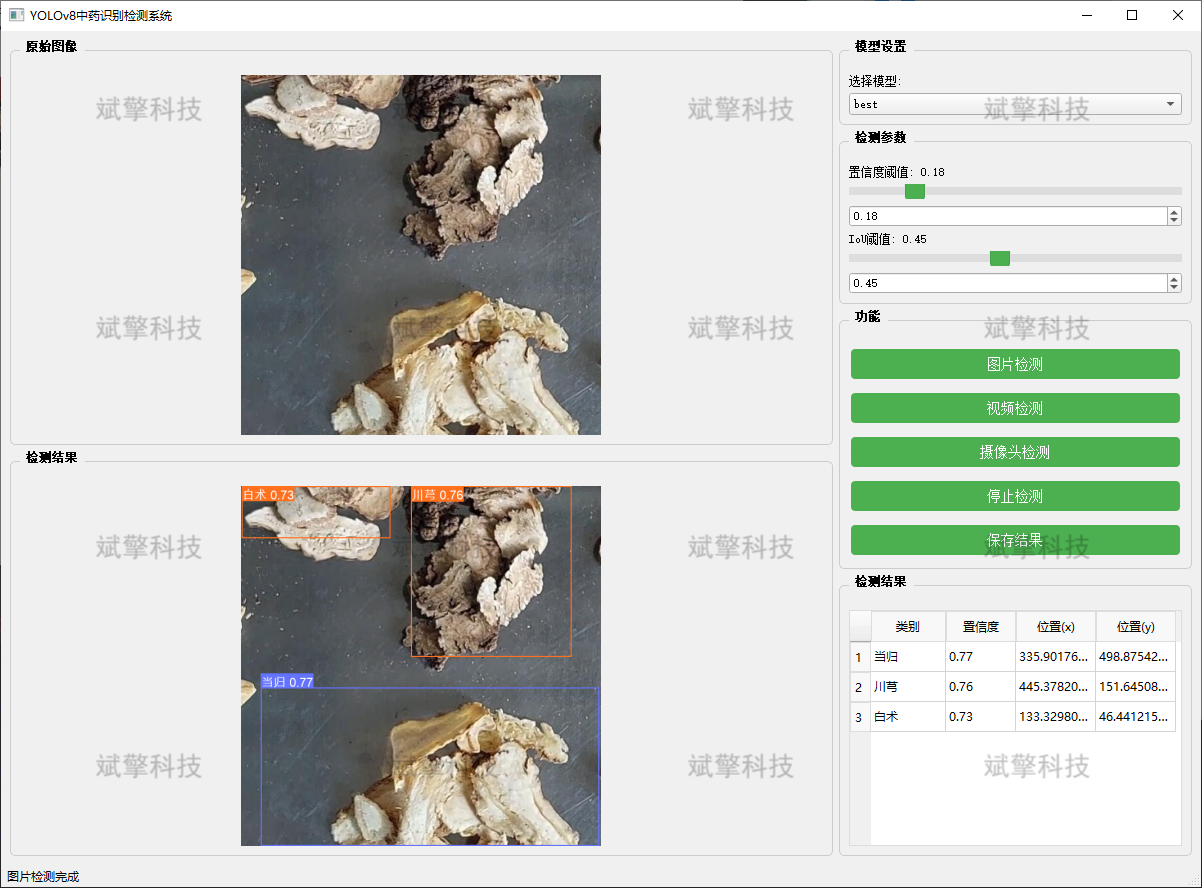Decrease IoU threshold with down stepper
The width and height of the screenshot is (1202, 888).
[x=1174, y=288]
